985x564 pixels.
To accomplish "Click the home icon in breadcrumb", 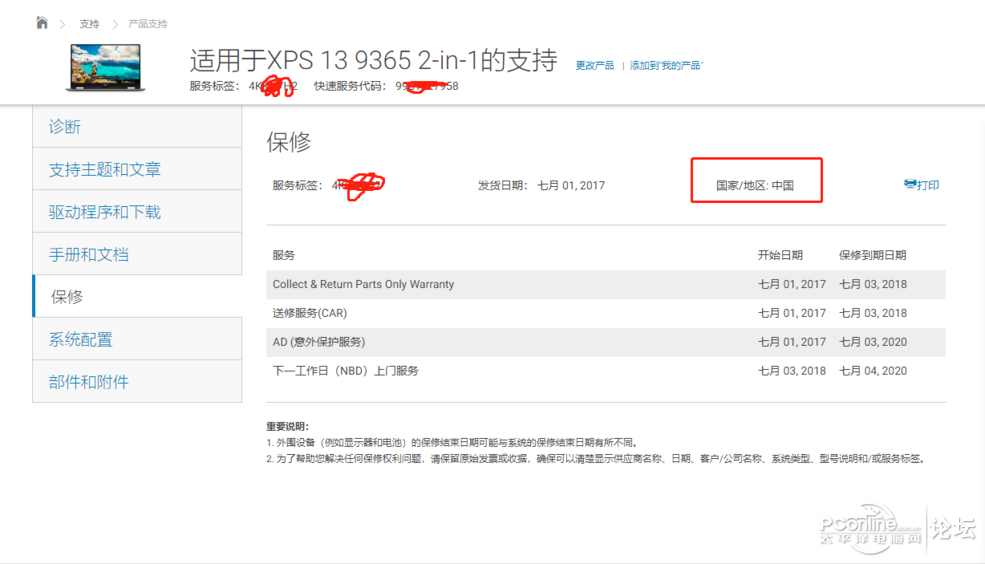I will pyautogui.click(x=42, y=23).
